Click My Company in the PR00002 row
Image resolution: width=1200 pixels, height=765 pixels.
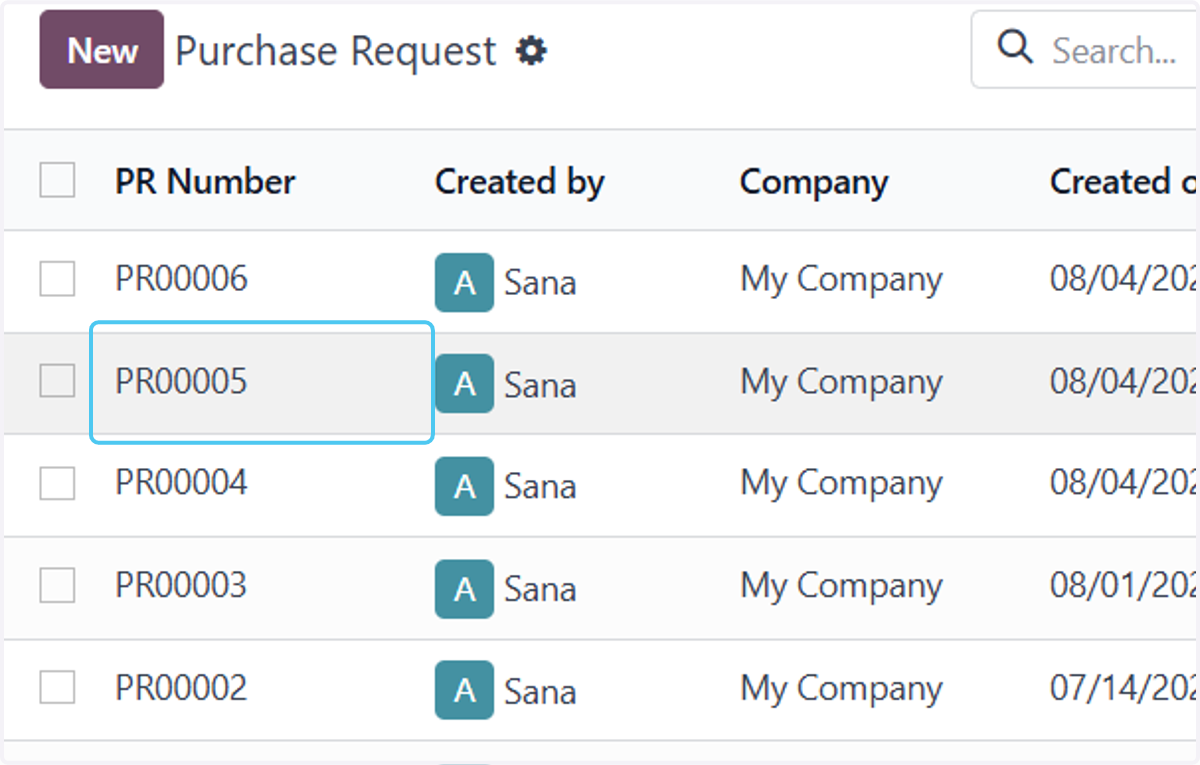841,689
